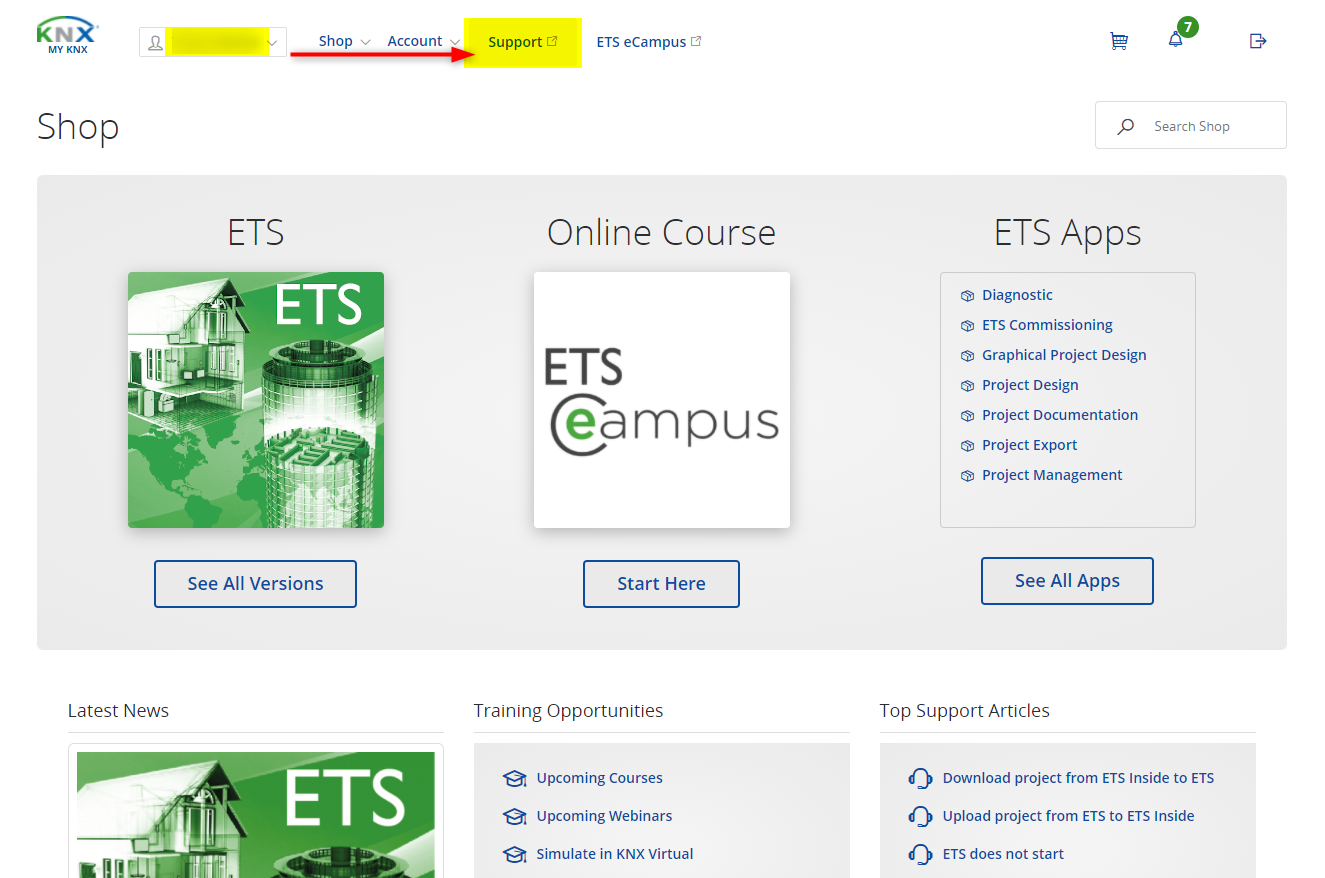Click the ETS house product image
The height and width of the screenshot is (878, 1325).
(x=256, y=400)
